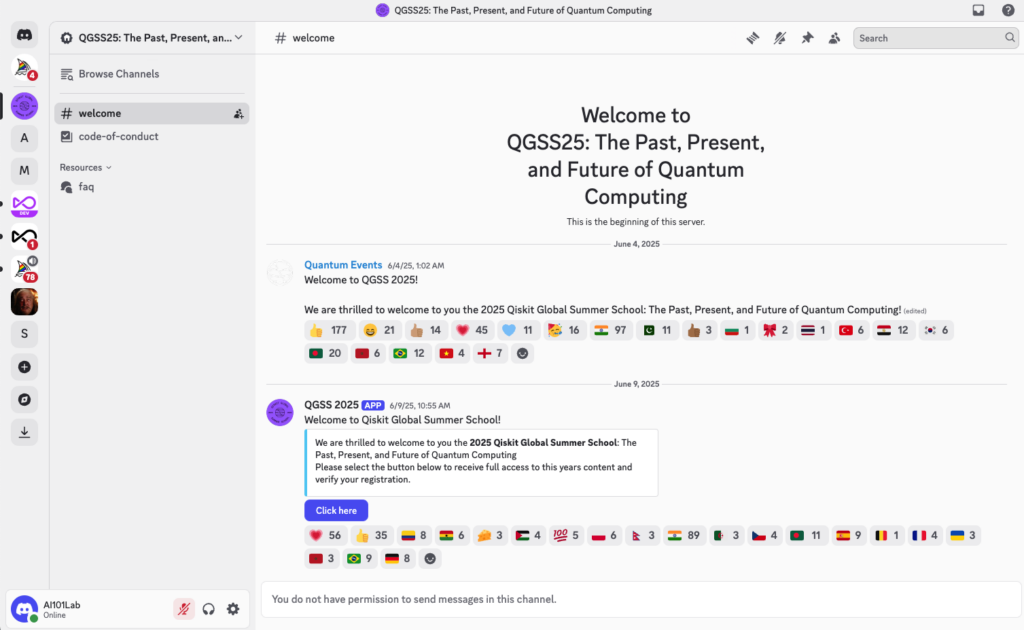Toggle the Belgium flag reaction showing 1

click(888, 535)
